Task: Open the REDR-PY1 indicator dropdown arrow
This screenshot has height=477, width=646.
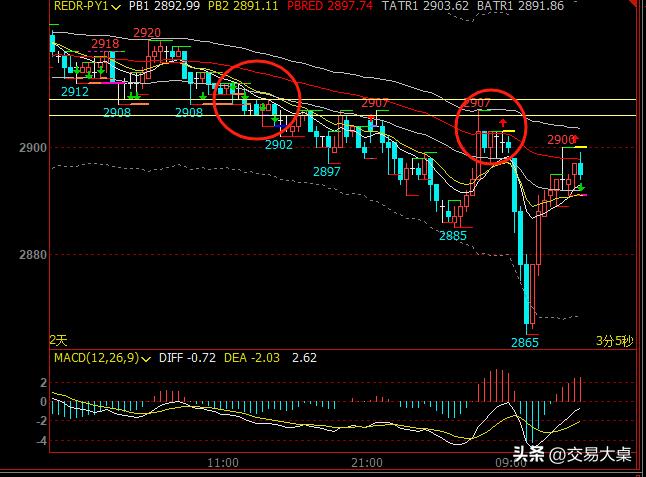Action: click(119, 6)
